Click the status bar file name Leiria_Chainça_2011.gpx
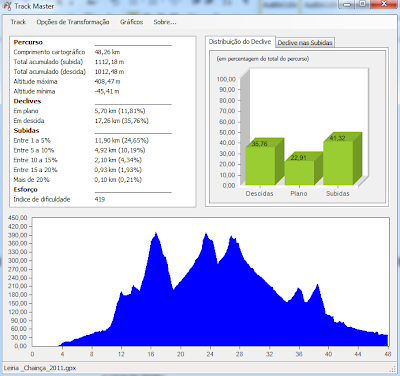 [x=40, y=368]
